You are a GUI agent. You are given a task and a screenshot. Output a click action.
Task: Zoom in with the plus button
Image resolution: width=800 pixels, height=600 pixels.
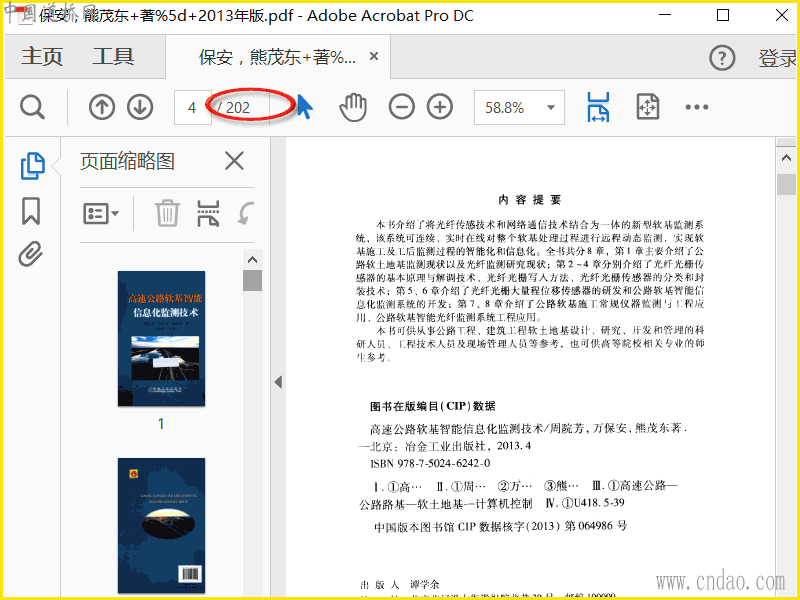pos(440,107)
